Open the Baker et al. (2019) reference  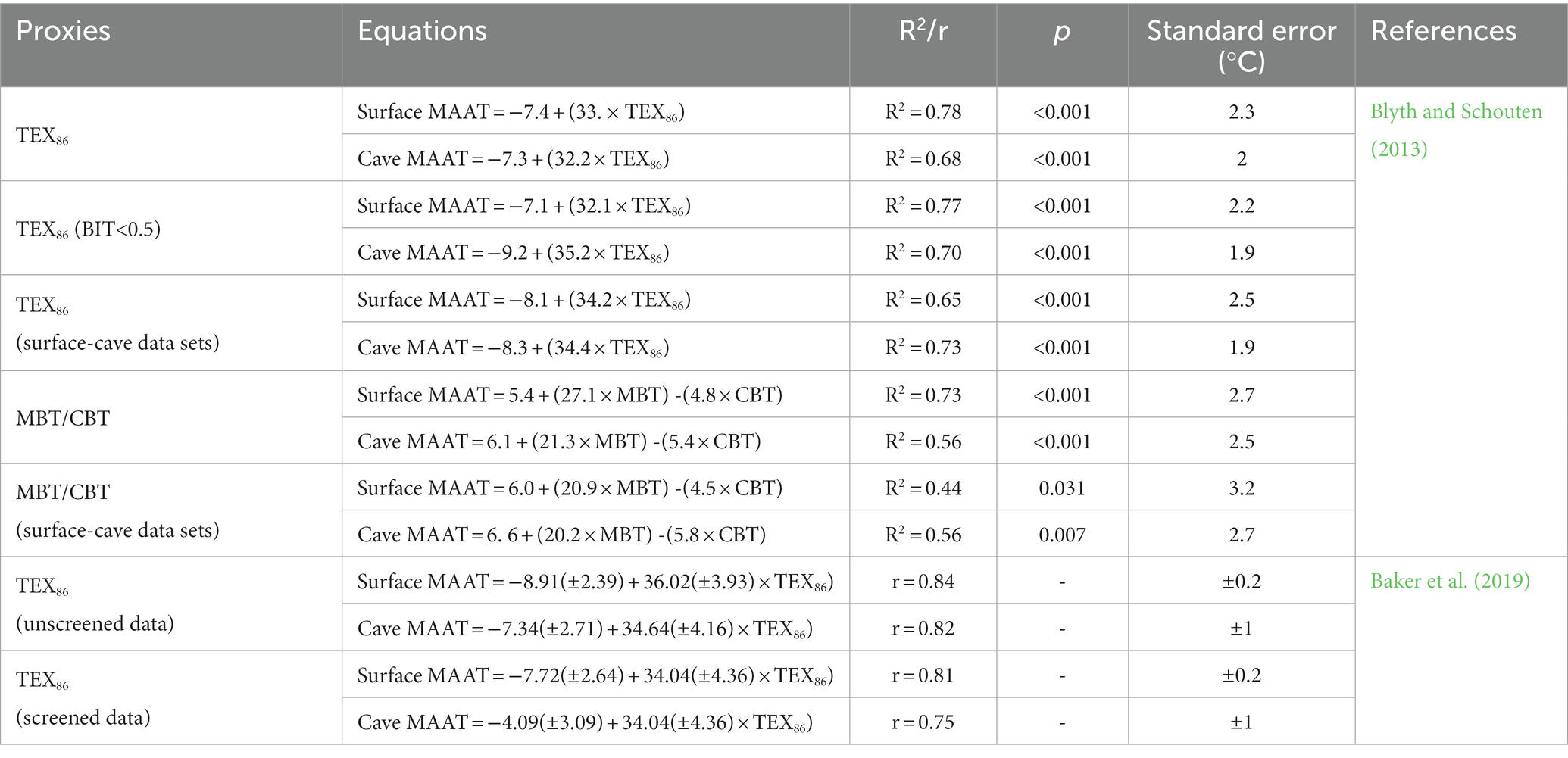(x=1450, y=581)
